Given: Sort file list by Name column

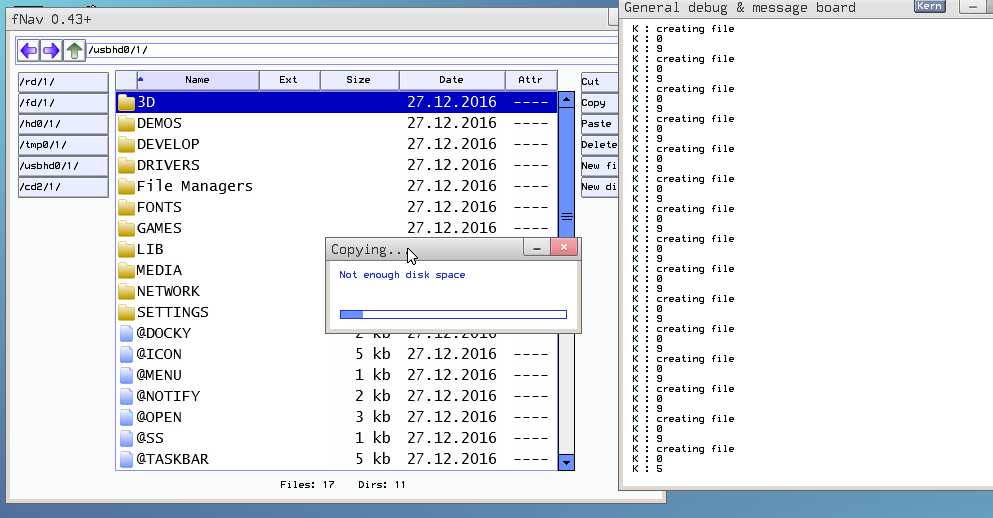Looking at the screenshot, I should click(196, 80).
